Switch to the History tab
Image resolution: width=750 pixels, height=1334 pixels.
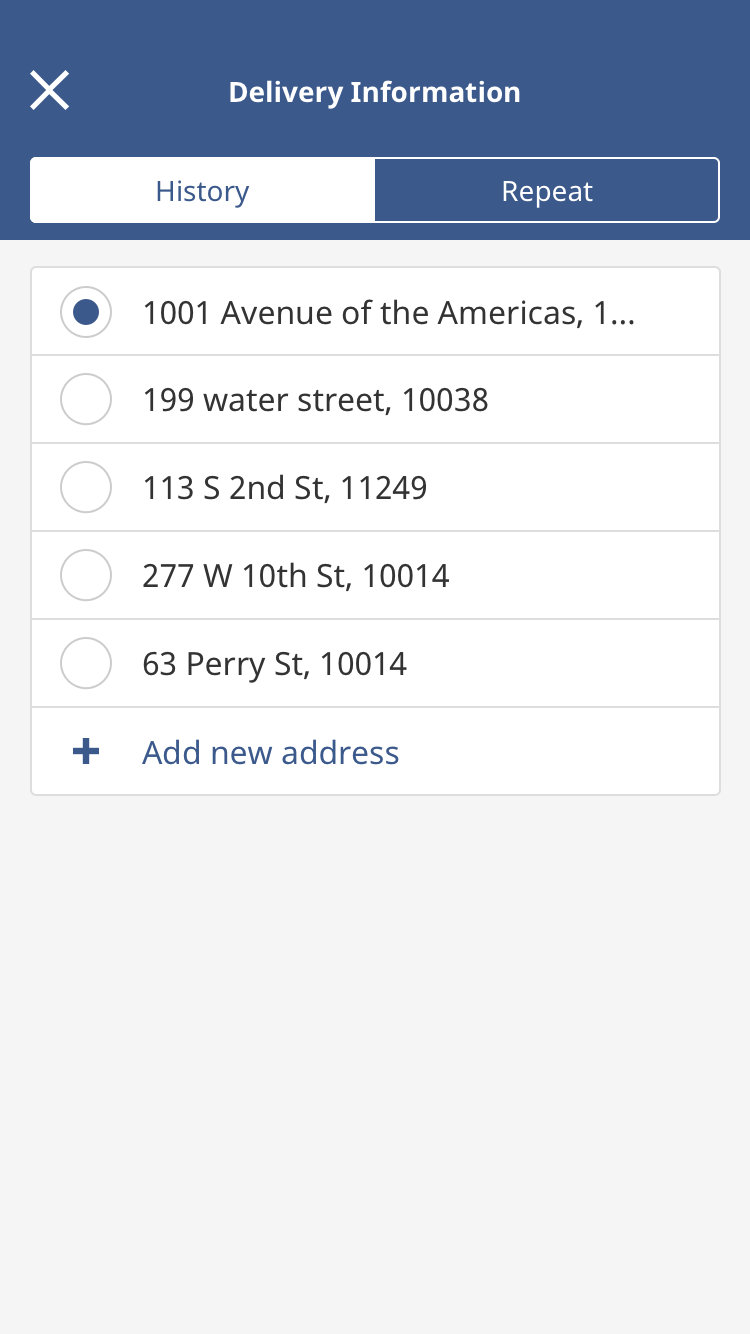[x=202, y=190]
